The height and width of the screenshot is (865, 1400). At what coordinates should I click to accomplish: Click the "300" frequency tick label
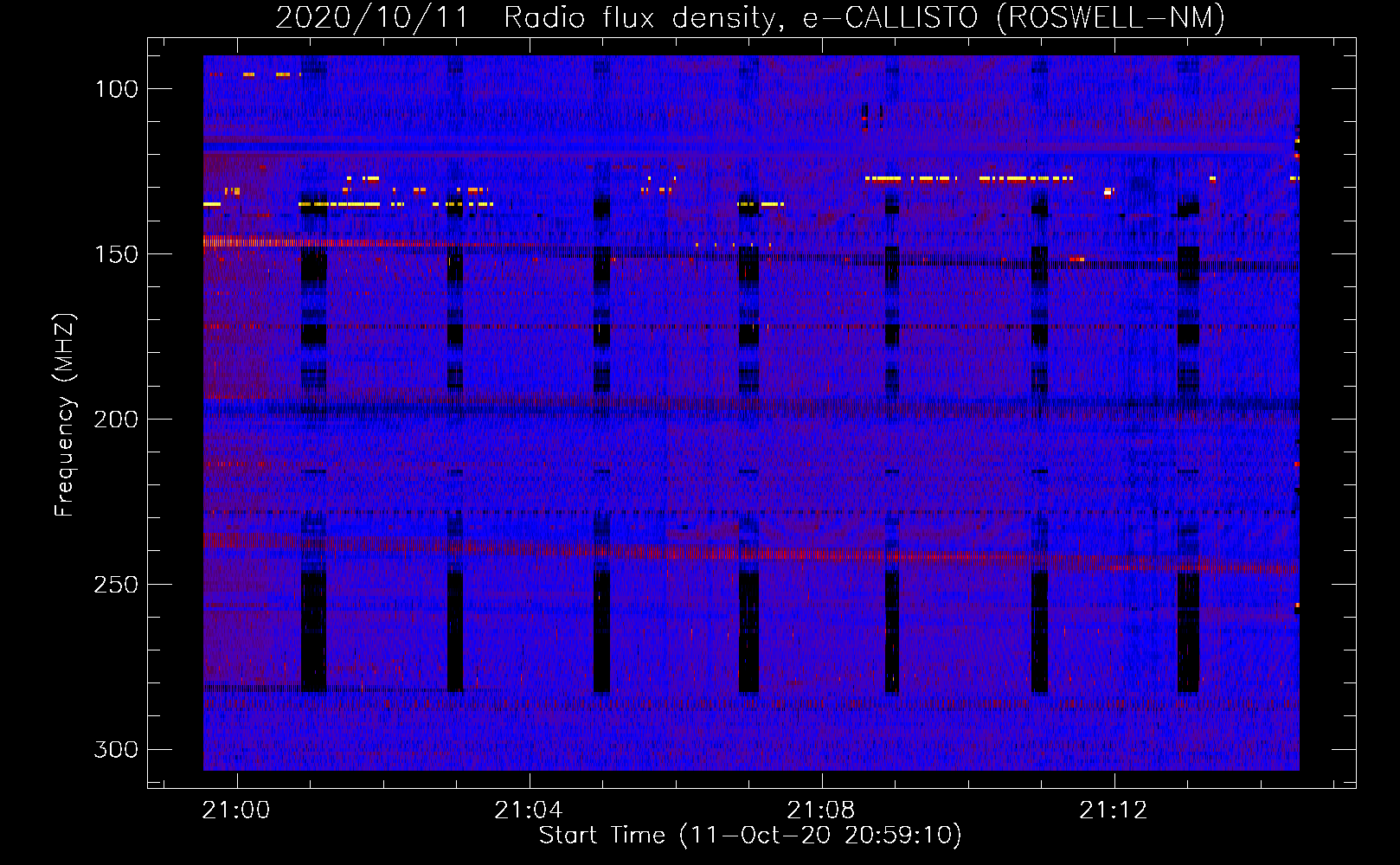[117, 749]
